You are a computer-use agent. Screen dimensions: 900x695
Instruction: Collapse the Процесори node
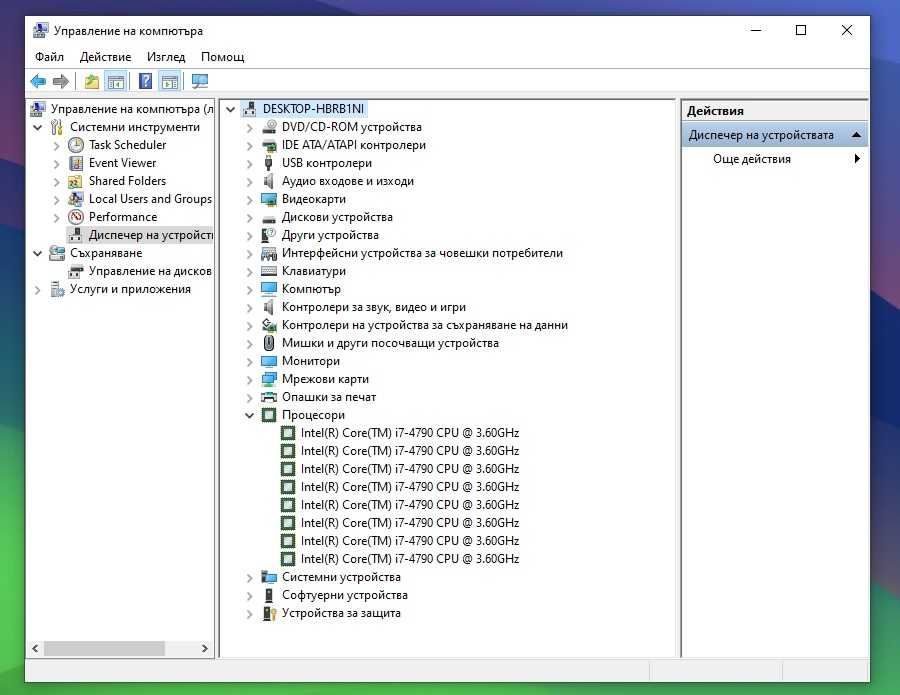250,415
